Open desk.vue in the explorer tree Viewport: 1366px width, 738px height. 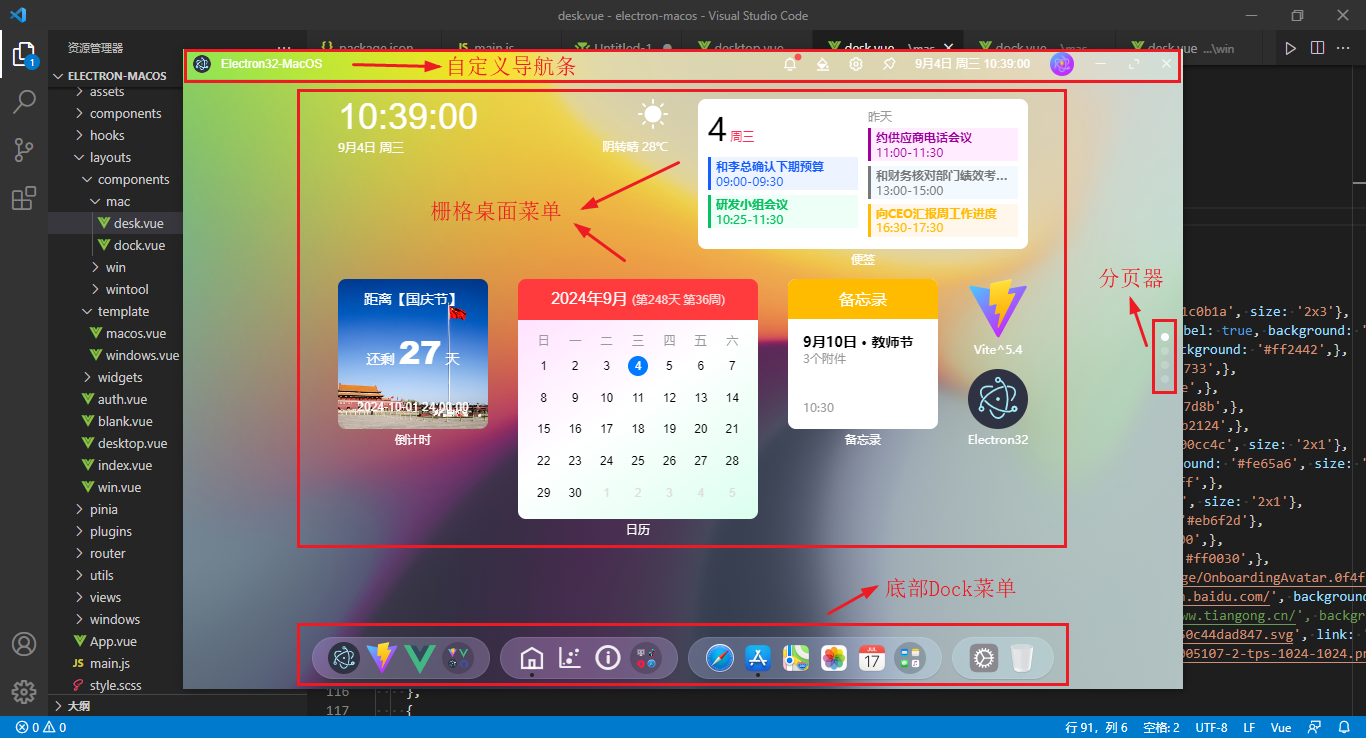[x=139, y=223]
